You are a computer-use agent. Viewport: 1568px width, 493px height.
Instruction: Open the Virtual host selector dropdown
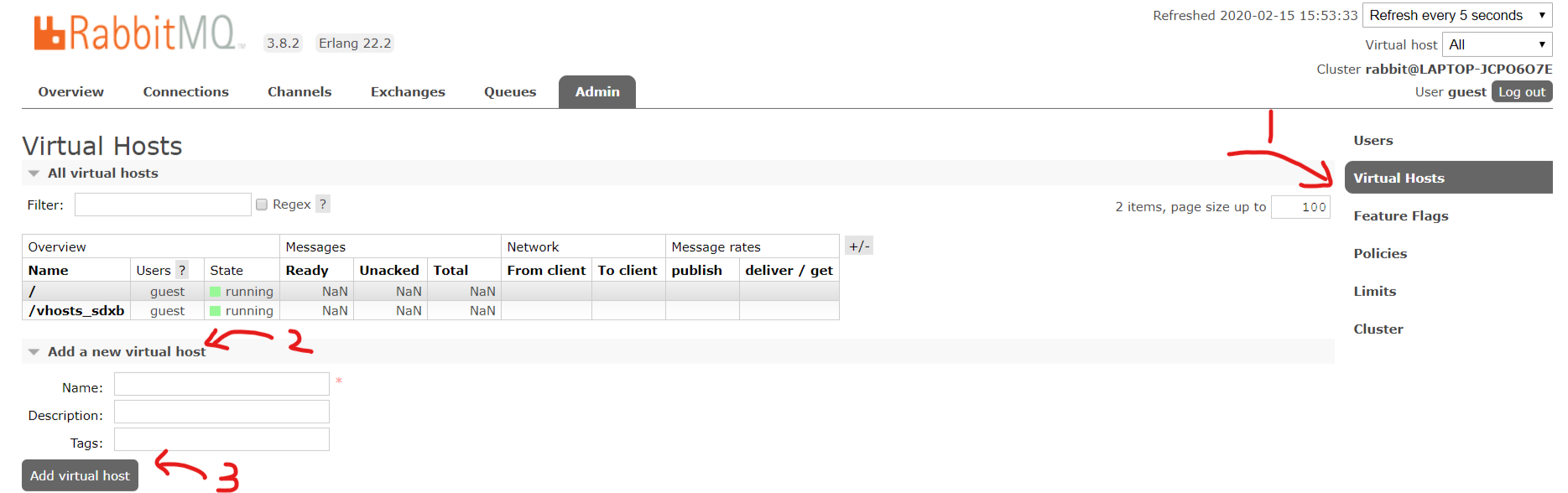pyautogui.click(x=1496, y=44)
